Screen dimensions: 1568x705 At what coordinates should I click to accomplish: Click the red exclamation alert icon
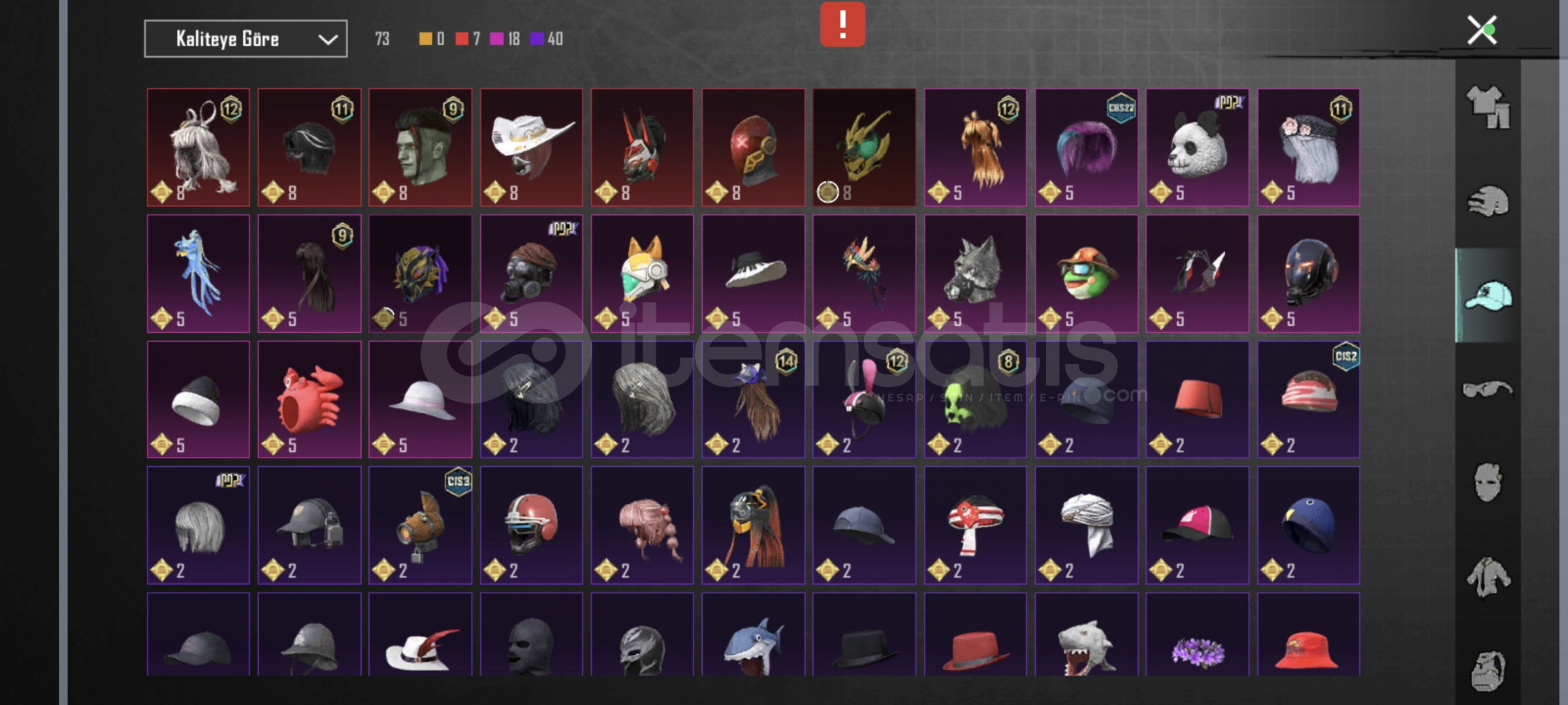tap(842, 24)
